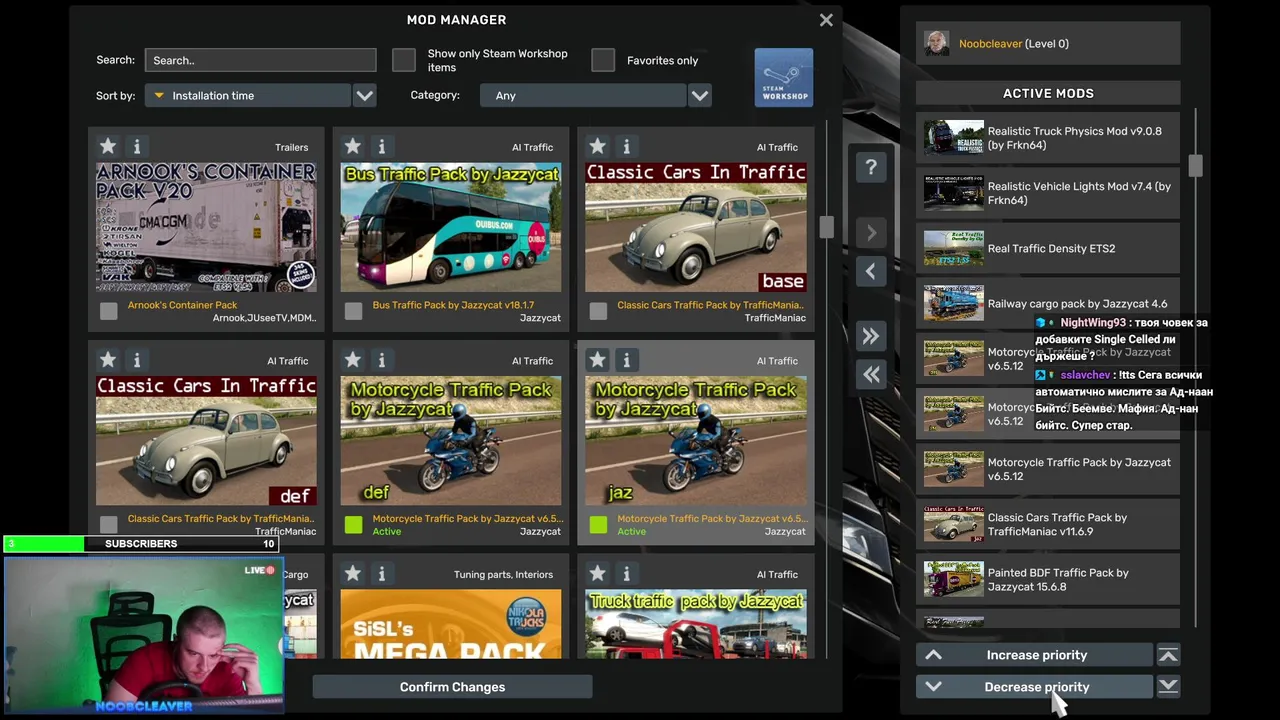Click Bus Traffic Pack thumbnail image
1280x720 pixels.
tap(451, 227)
